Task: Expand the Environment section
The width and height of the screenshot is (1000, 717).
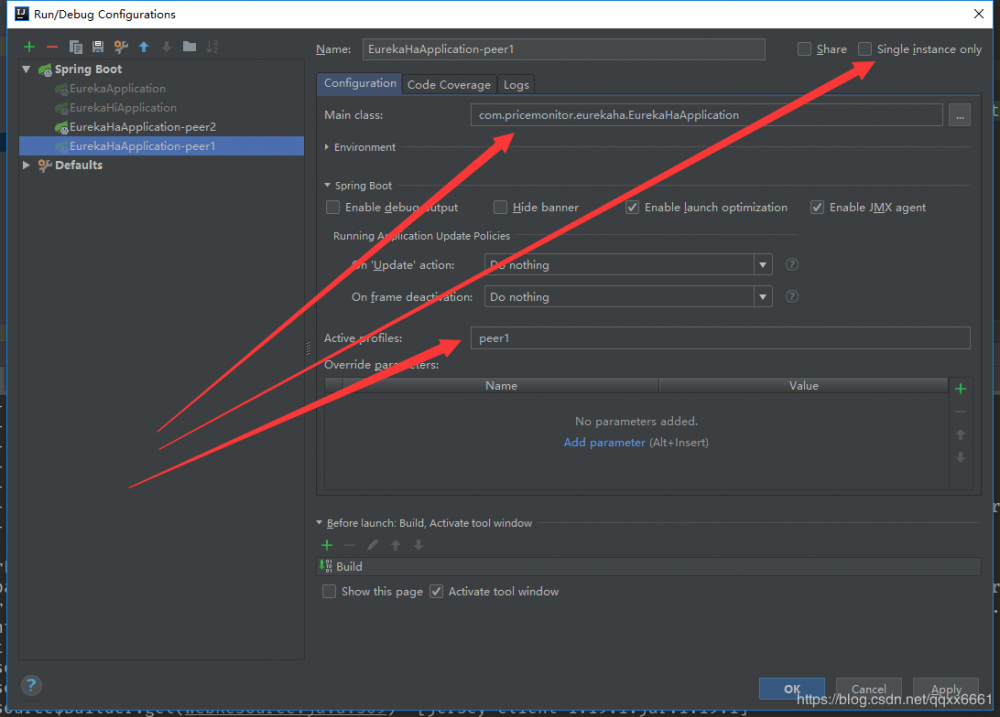Action: pos(327,147)
